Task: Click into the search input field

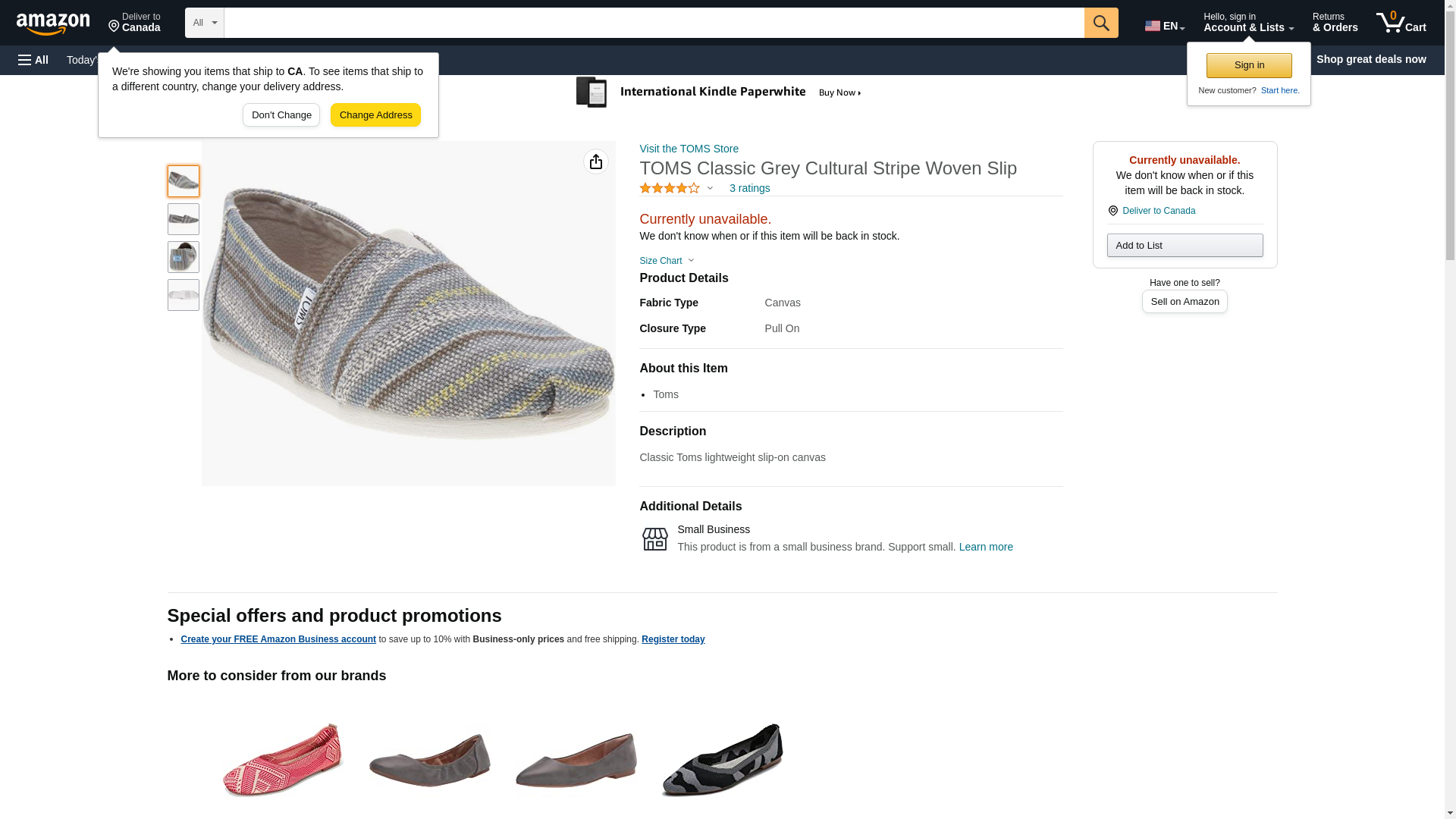Action: pos(653,23)
